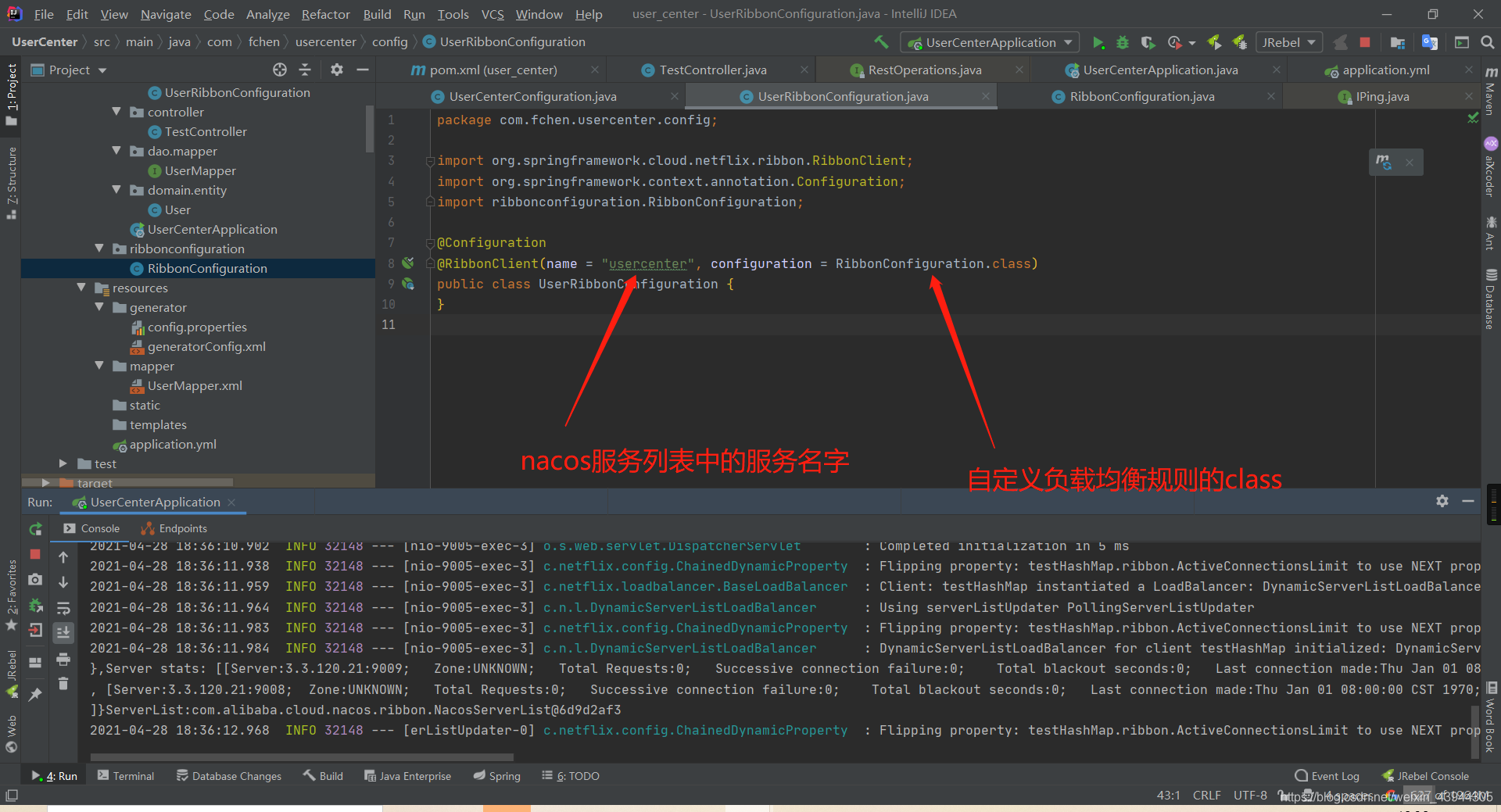Collapse the dao.mapper package
The width and height of the screenshot is (1501, 812).
pyautogui.click(x=116, y=151)
